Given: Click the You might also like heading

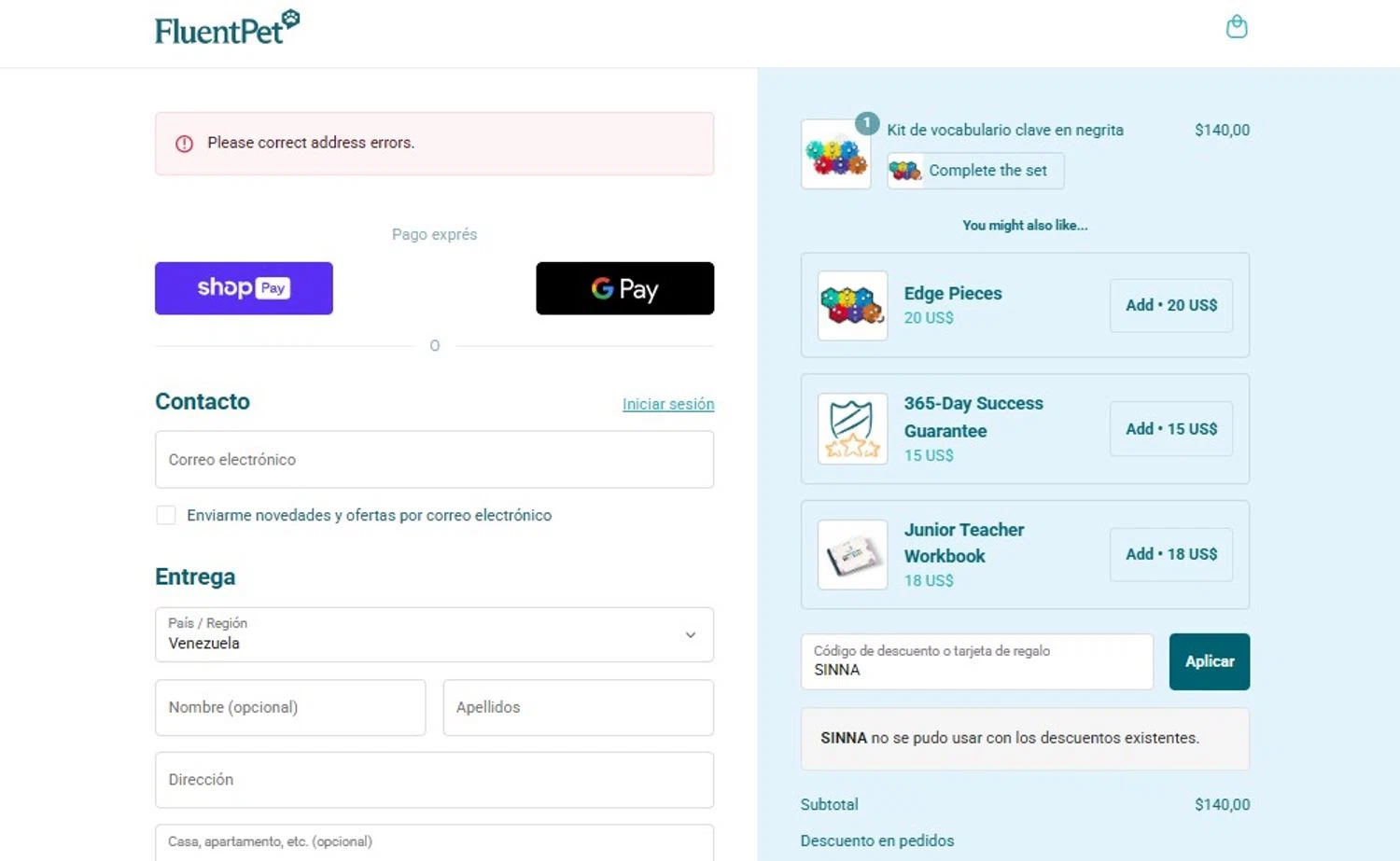Looking at the screenshot, I should click(1025, 225).
